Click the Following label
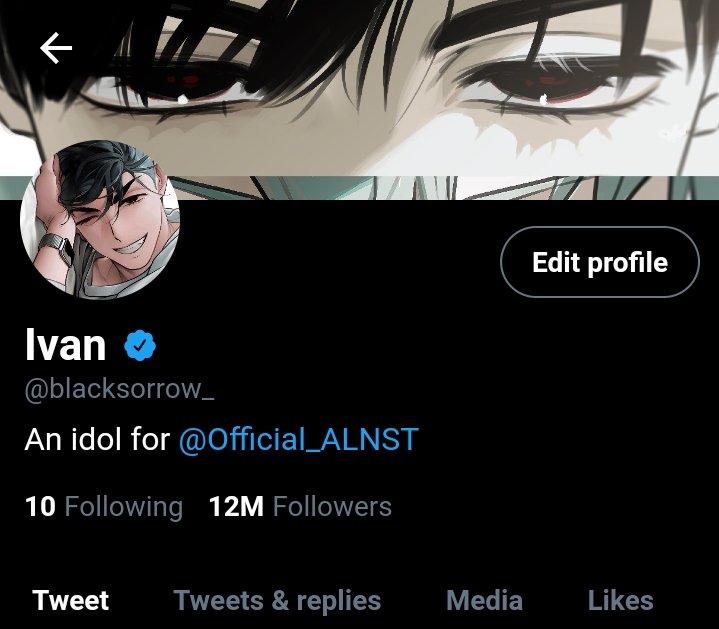The image size is (719, 629). 124,508
